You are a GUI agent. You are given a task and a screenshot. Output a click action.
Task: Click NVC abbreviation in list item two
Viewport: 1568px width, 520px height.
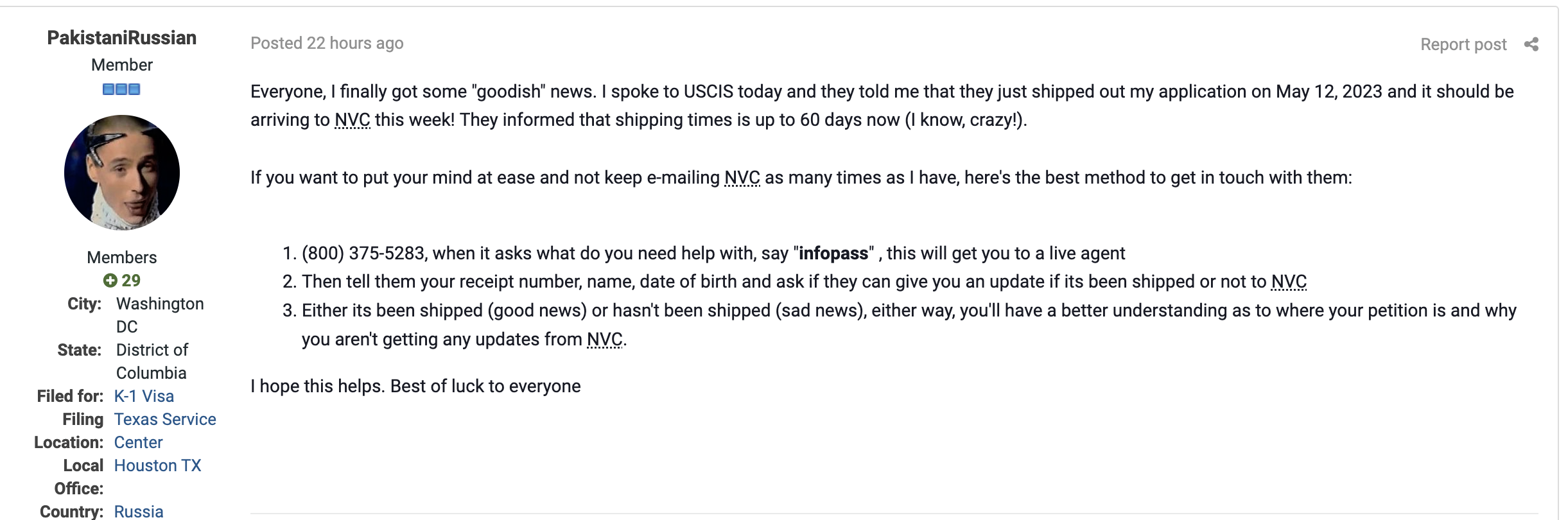(1289, 282)
